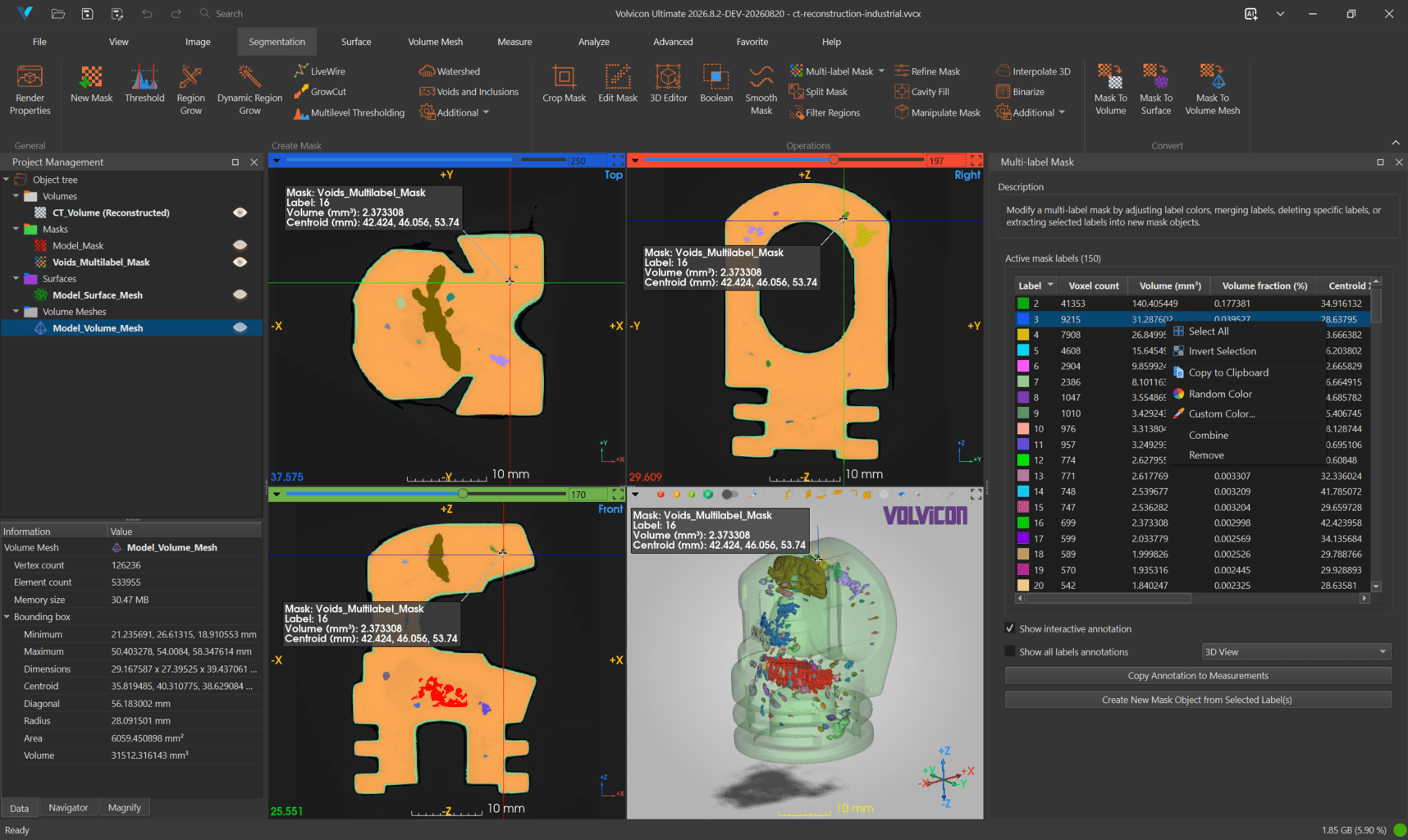Select Combine in context menu

coord(1209,436)
